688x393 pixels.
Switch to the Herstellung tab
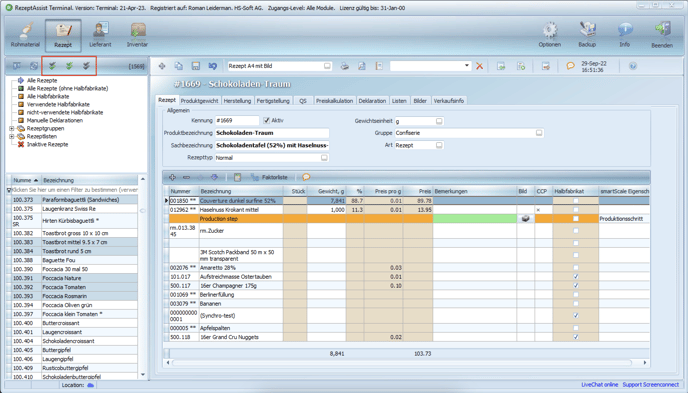point(237,101)
